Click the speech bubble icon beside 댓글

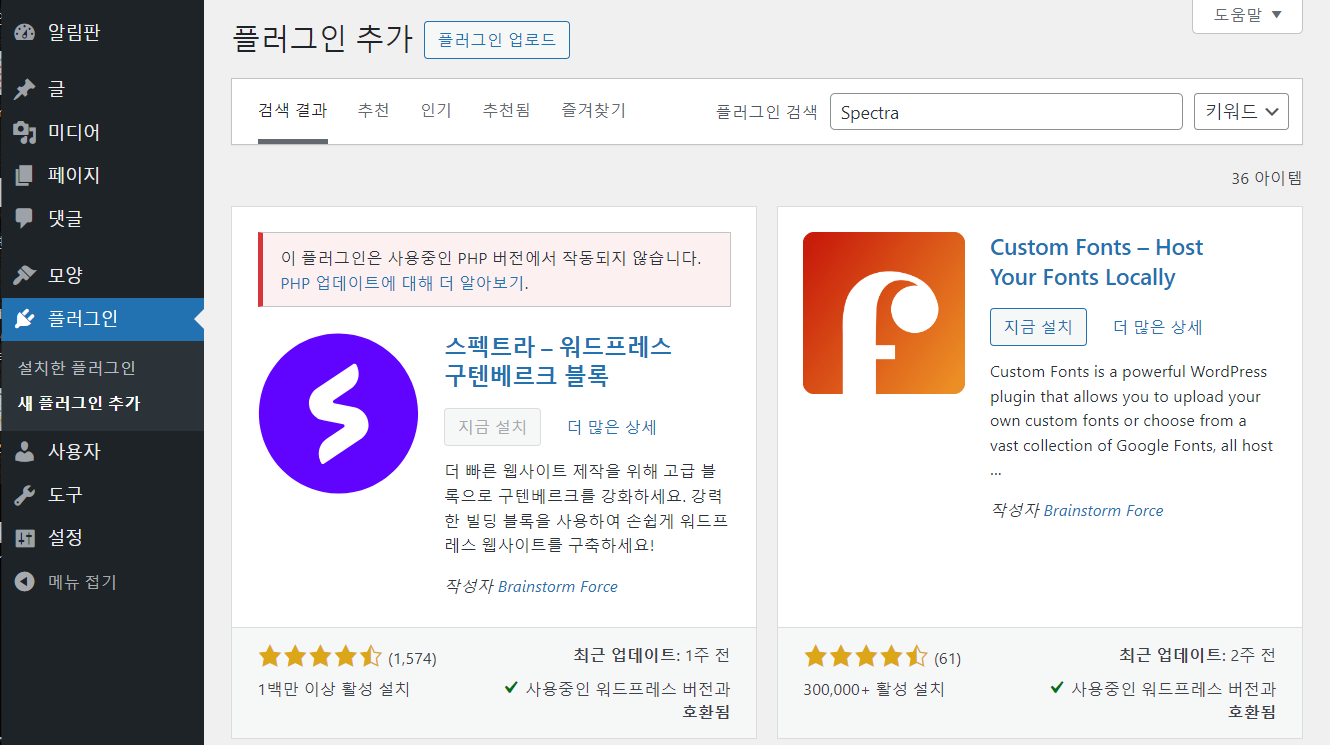(25, 218)
